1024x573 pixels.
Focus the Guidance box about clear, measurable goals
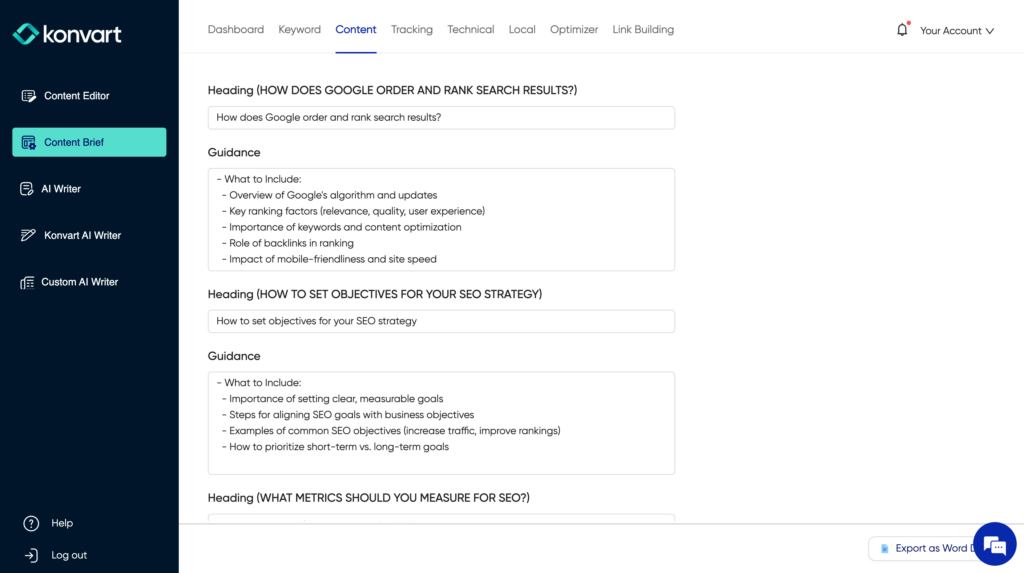(x=441, y=423)
